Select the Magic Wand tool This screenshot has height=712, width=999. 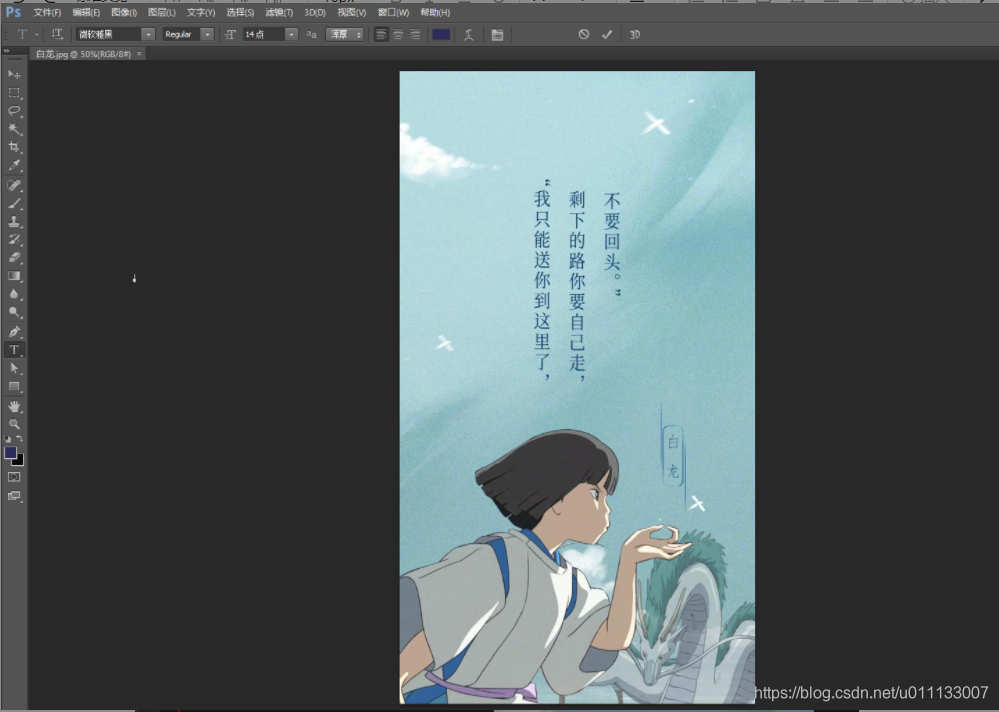14,129
